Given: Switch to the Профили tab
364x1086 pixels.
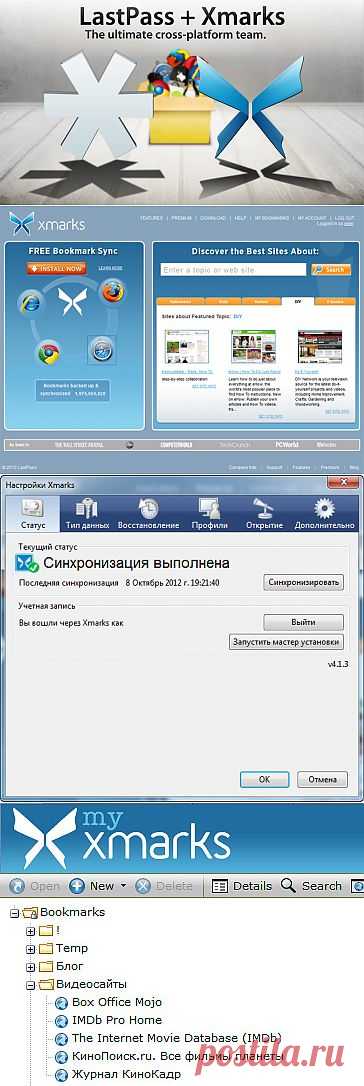Looking at the screenshot, I should coord(210,513).
